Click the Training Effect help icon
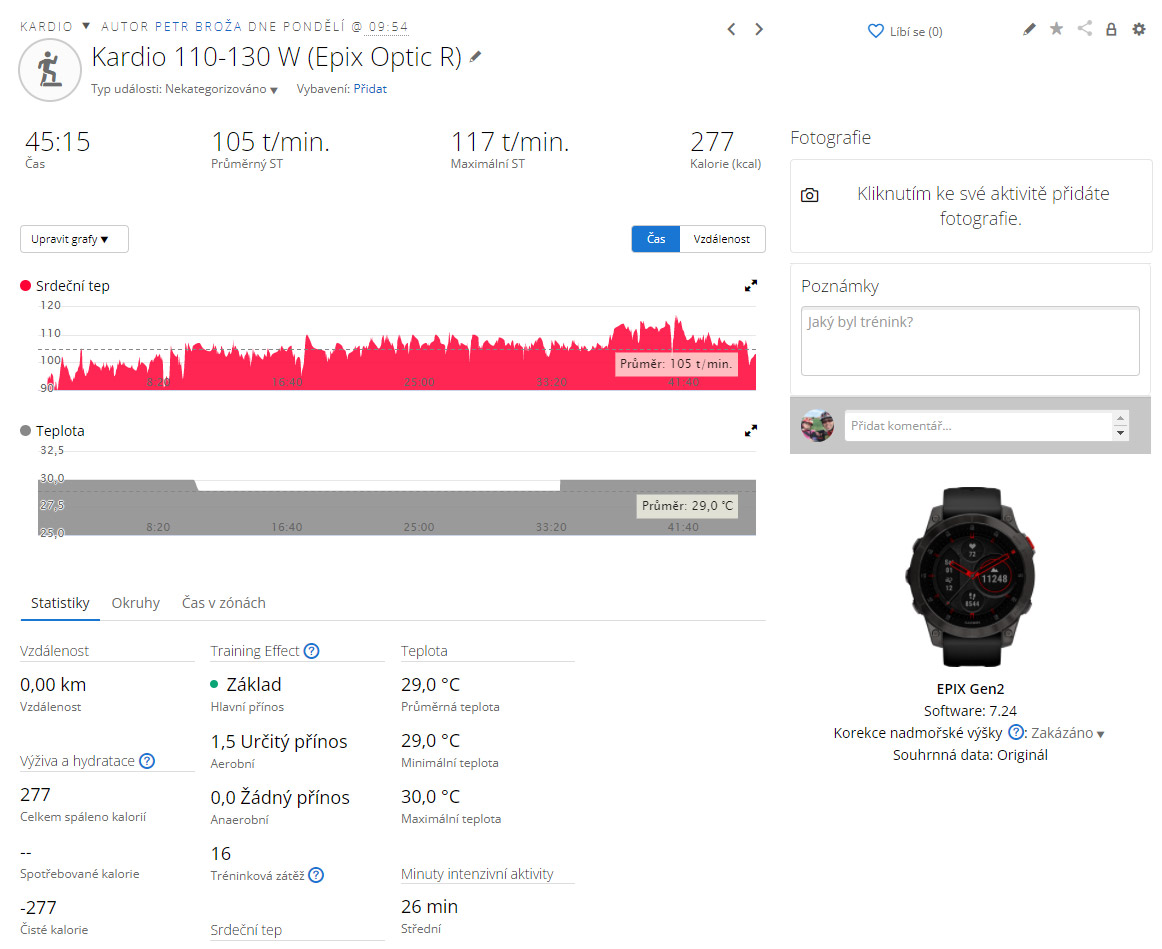 [x=311, y=651]
